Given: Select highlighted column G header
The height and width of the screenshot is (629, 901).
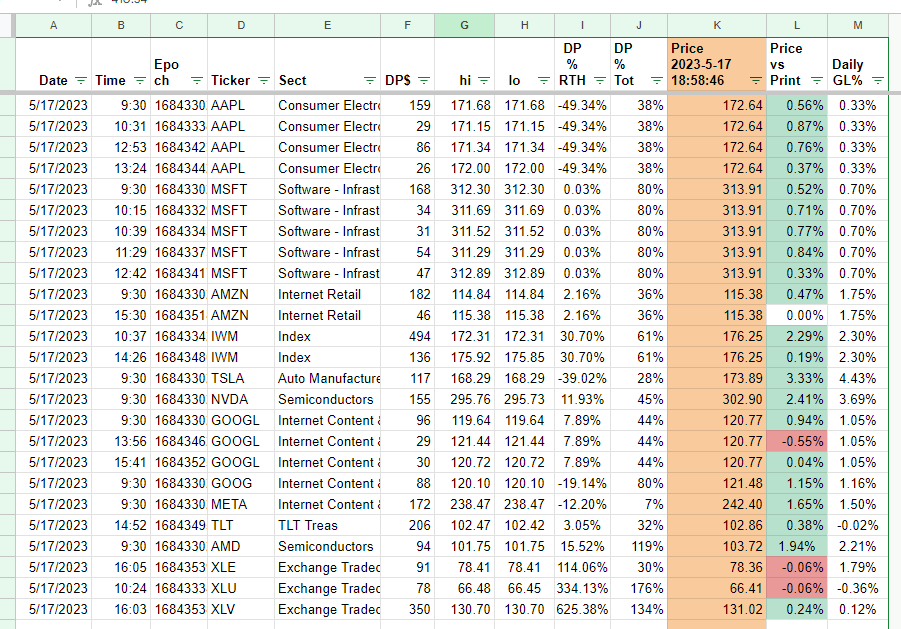Looking at the screenshot, I should click(x=464, y=25).
